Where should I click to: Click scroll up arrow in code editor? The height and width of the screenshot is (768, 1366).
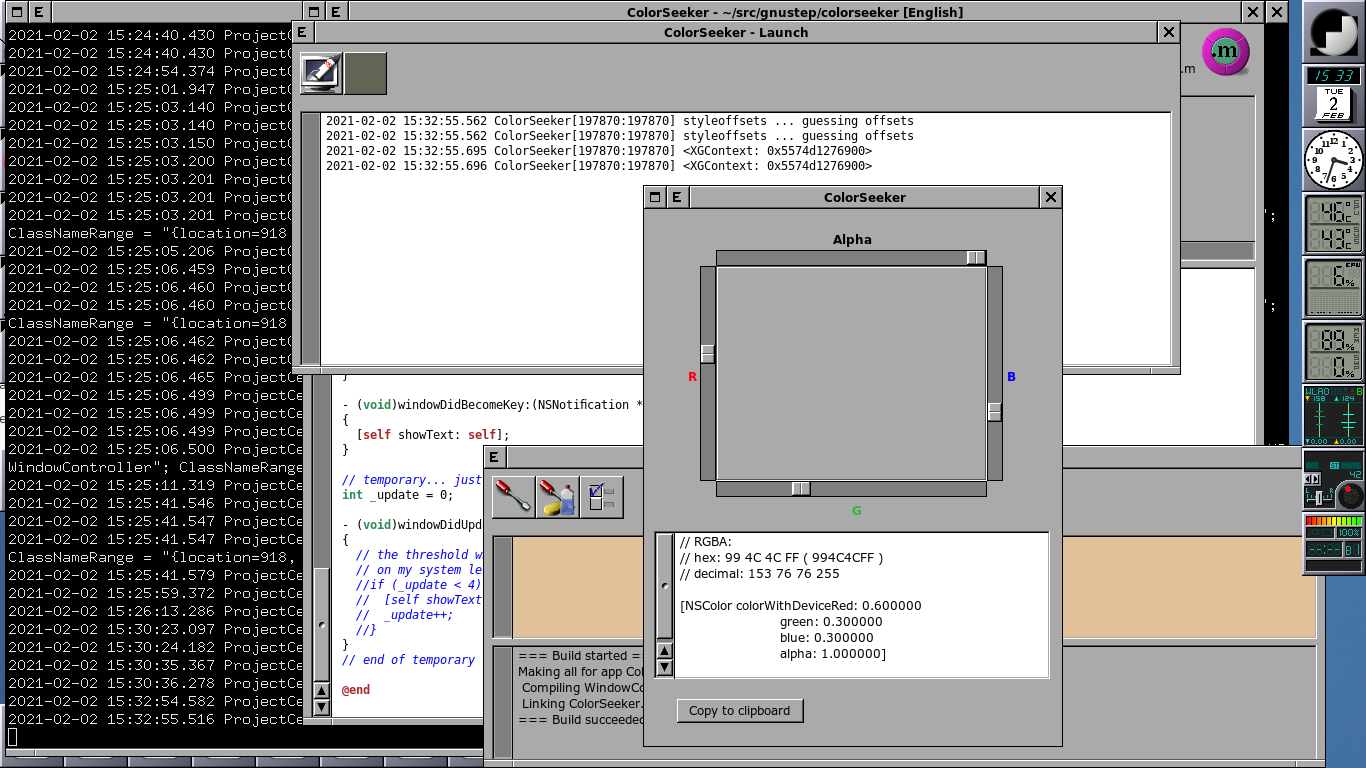tap(321, 691)
